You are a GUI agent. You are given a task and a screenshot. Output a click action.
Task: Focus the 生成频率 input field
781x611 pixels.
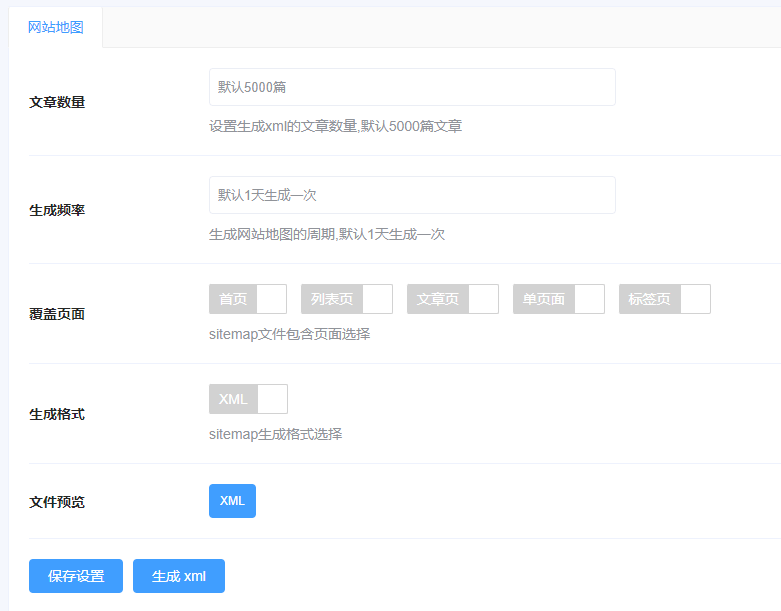[412, 195]
